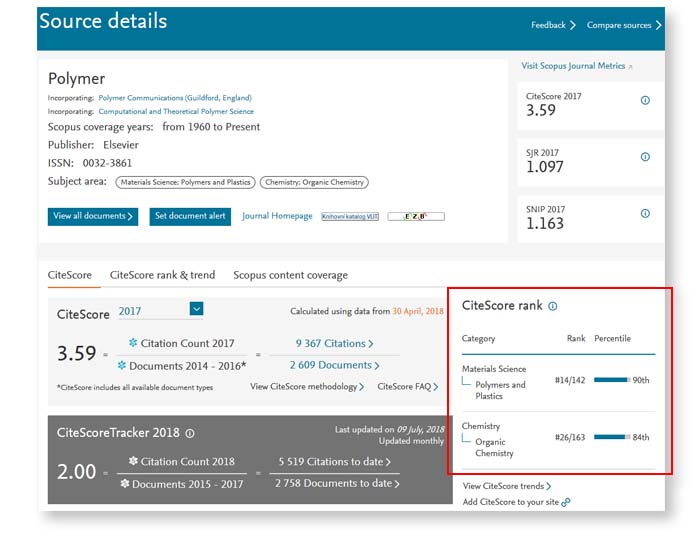Open 5 519 Citations to date link
The image size is (700, 541).
334,462
